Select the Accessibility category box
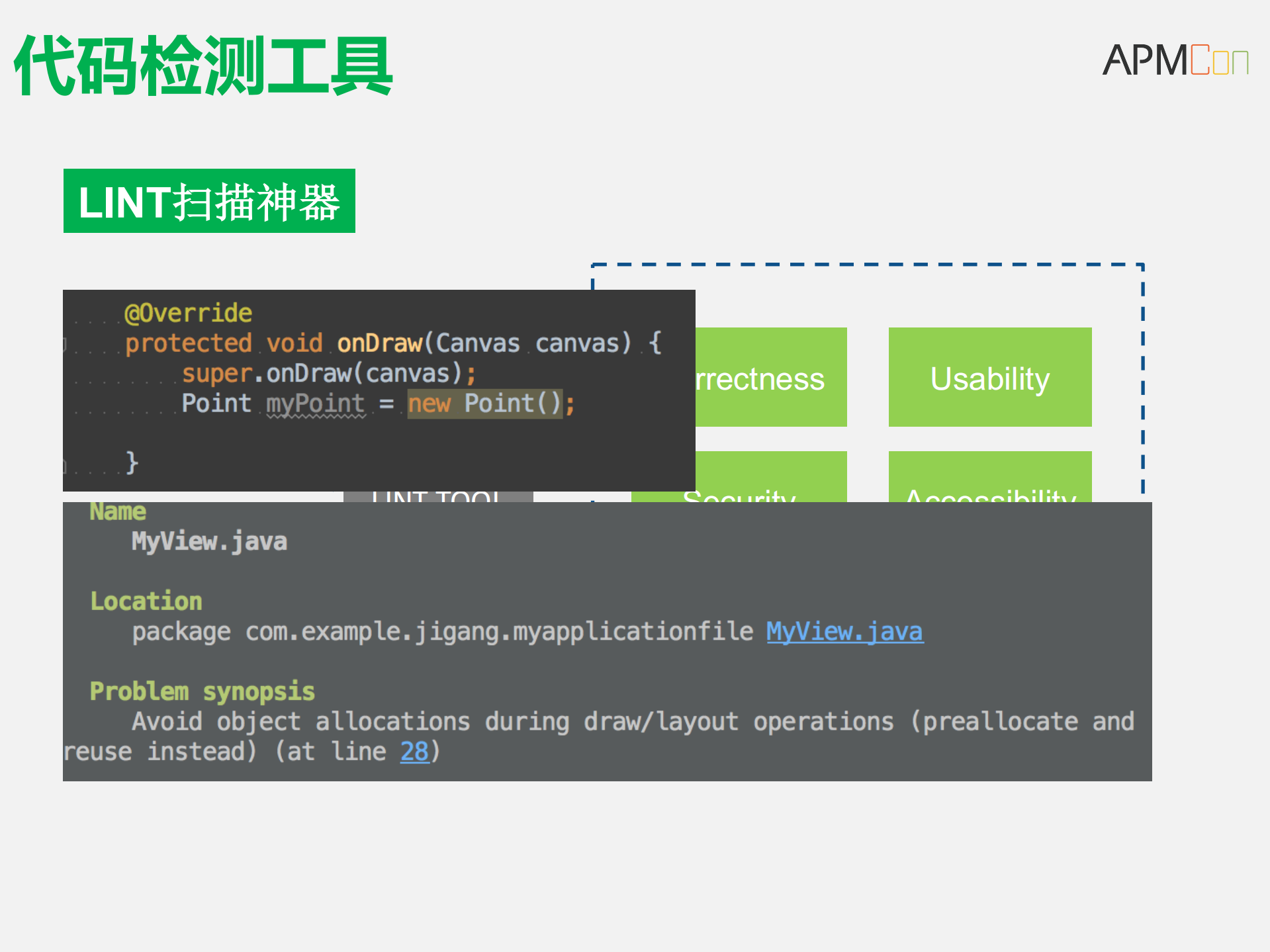 click(989, 480)
